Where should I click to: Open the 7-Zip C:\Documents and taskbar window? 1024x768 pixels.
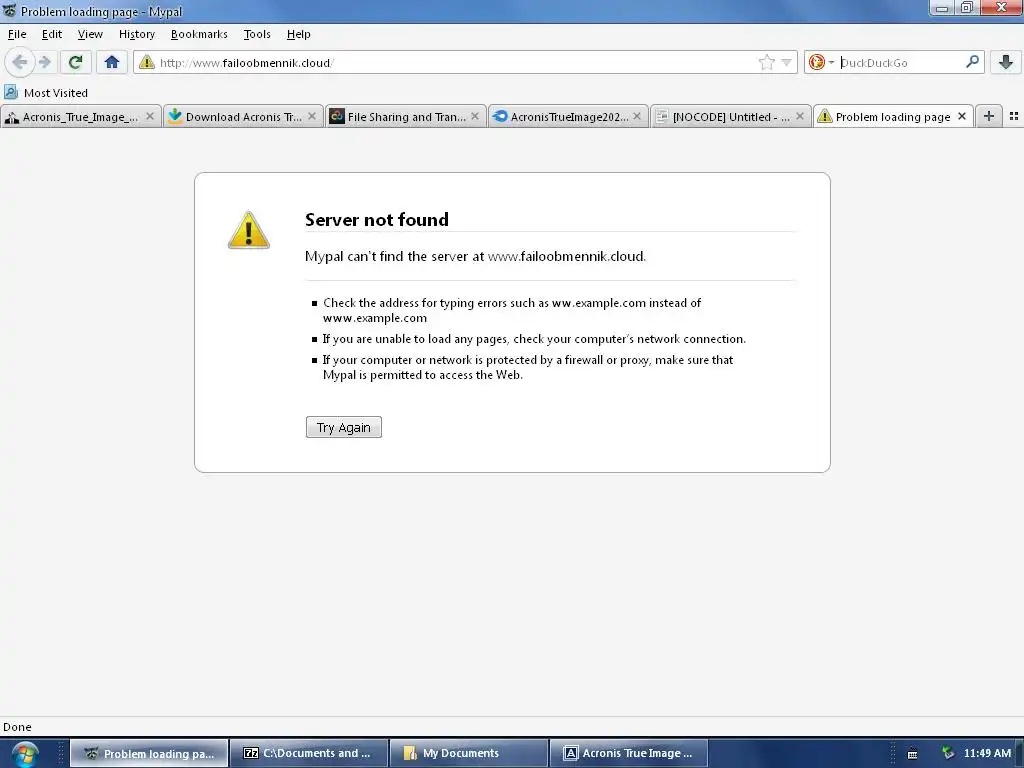click(309, 754)
